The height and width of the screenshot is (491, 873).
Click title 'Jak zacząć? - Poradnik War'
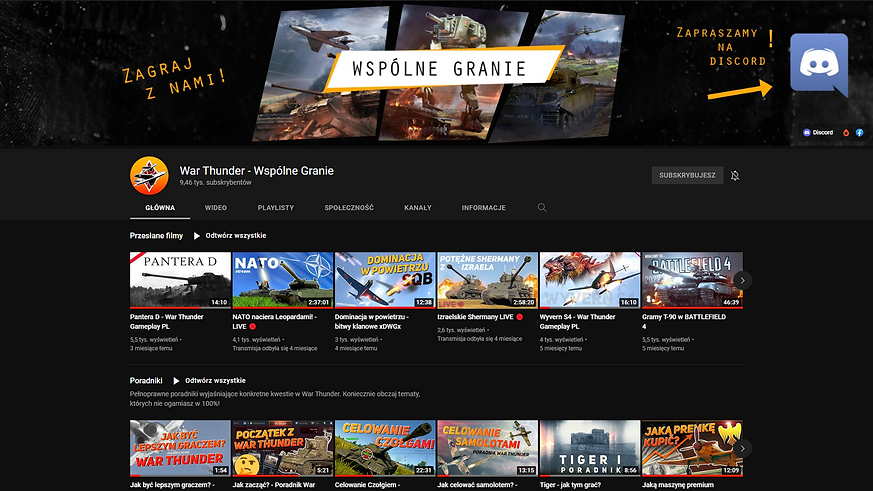click(x=273, y=485)
